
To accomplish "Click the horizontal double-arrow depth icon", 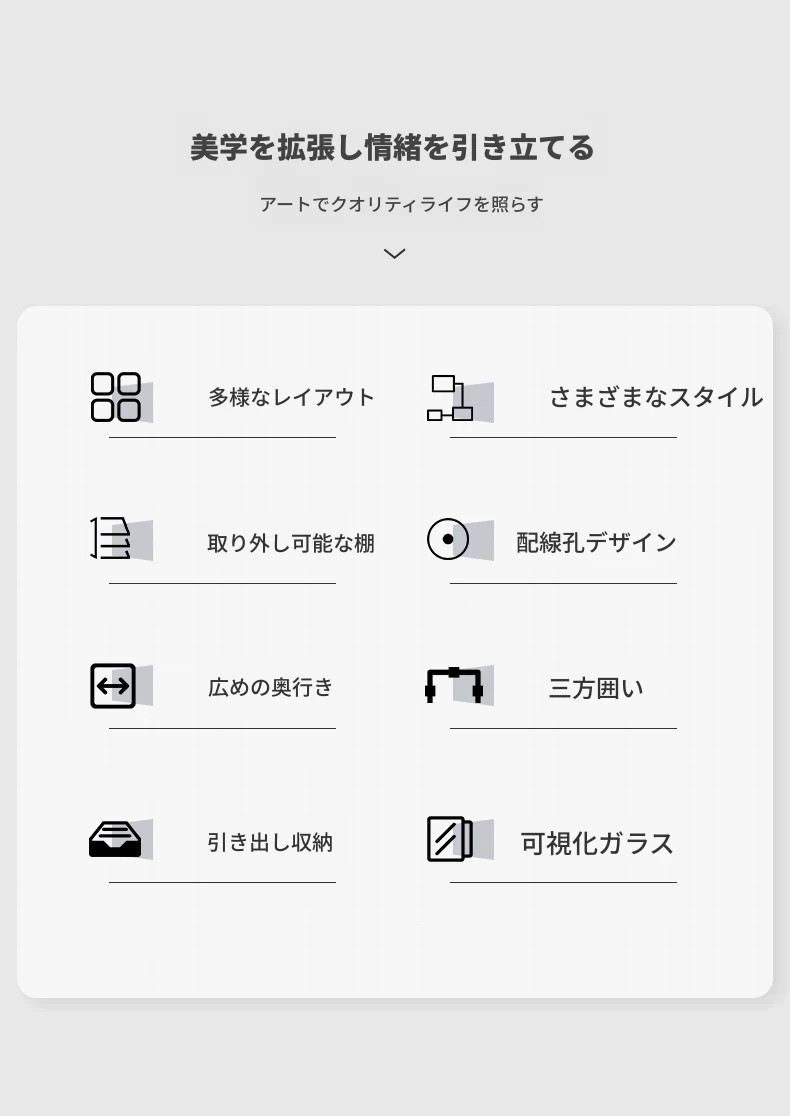I will pos(113,686).
